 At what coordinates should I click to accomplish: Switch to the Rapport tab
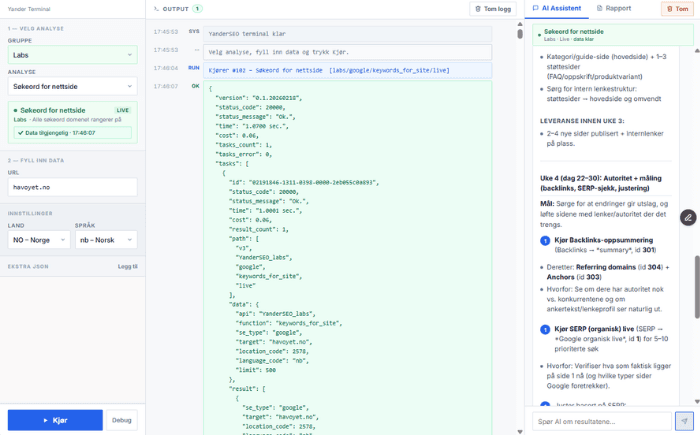pos(614,8)
